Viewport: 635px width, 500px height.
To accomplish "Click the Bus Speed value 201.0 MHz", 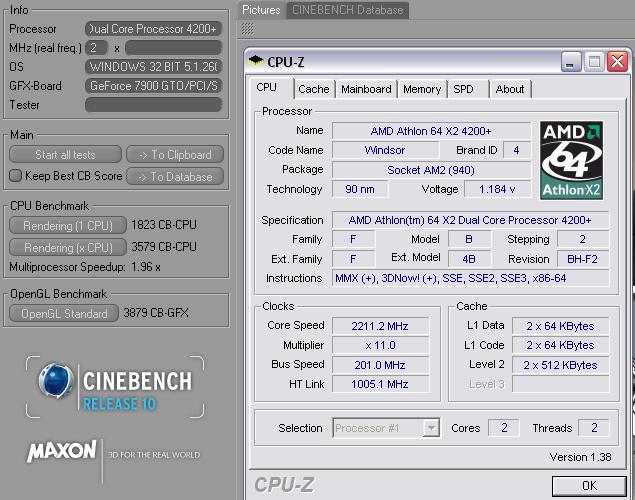I will (x=380, y=365).
